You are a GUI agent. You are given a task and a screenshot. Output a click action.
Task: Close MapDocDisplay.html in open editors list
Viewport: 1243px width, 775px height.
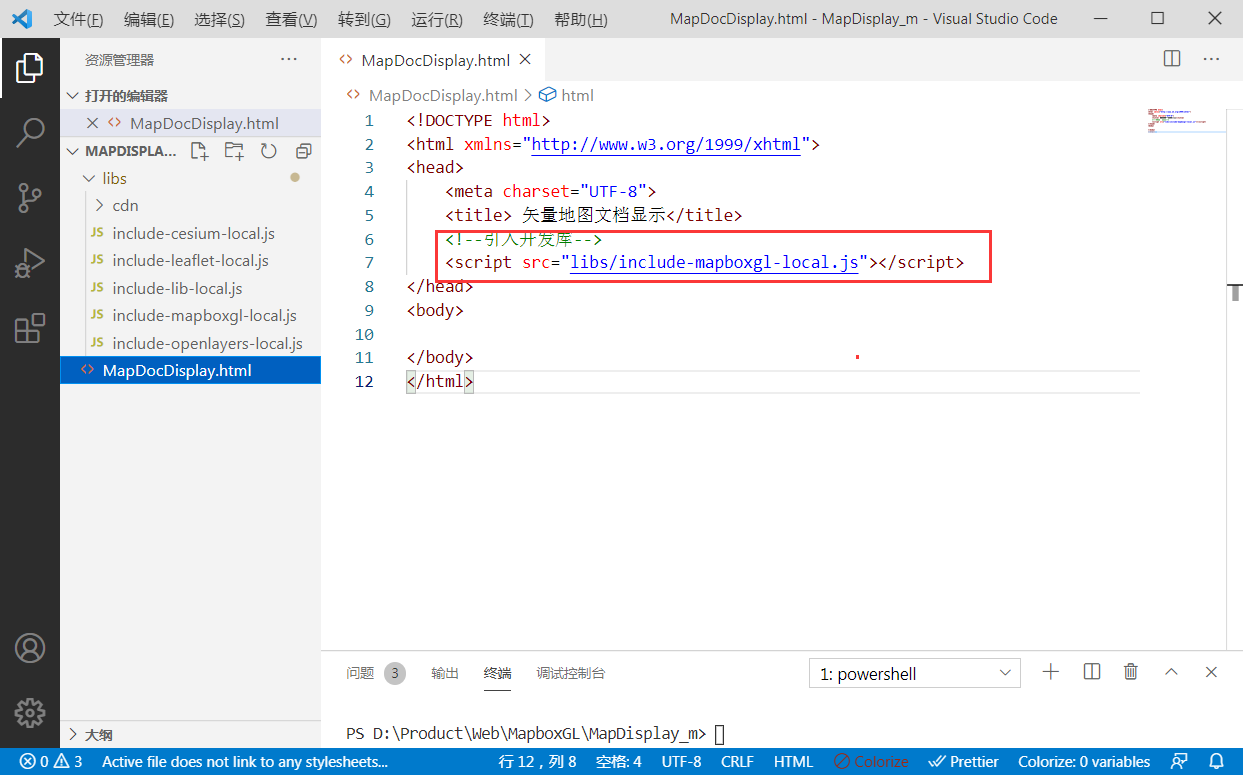pos(92,123)
